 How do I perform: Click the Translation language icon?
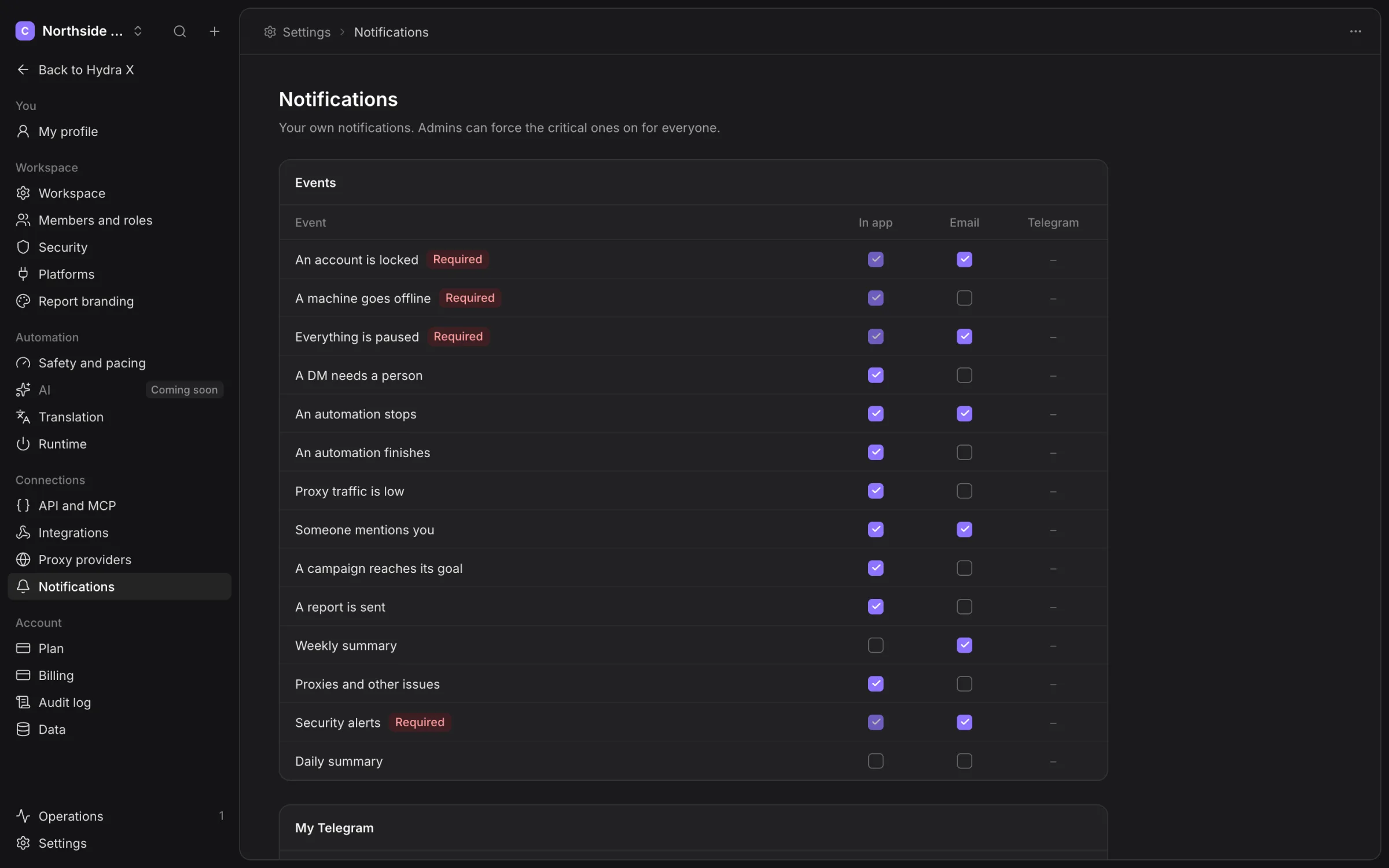pyautogui.click(x=23, y=417)
